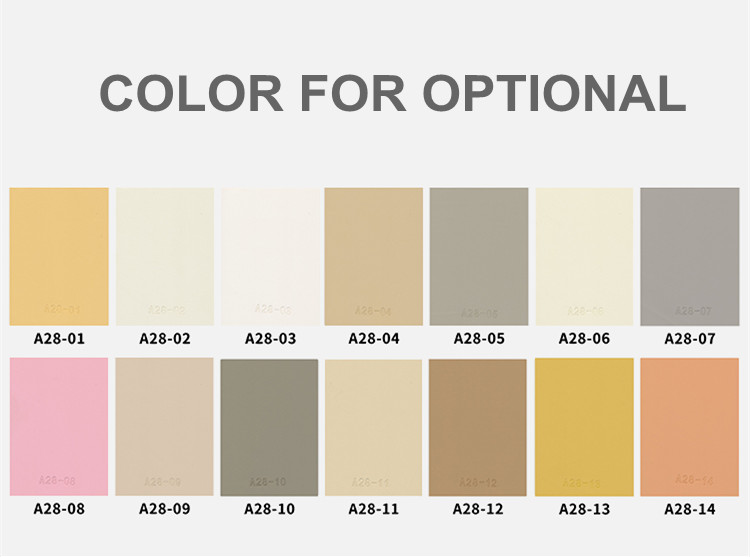The image size is (750, 557).
Task: Select the A28-12 brown swatch
Action: (x=478, y=427)
